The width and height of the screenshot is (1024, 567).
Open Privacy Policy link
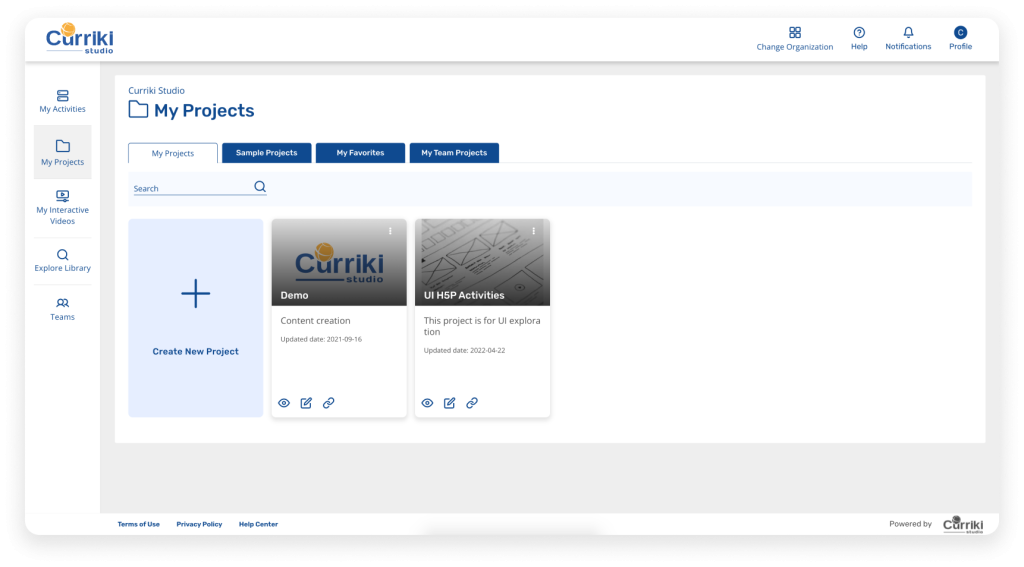pos(199,524)
